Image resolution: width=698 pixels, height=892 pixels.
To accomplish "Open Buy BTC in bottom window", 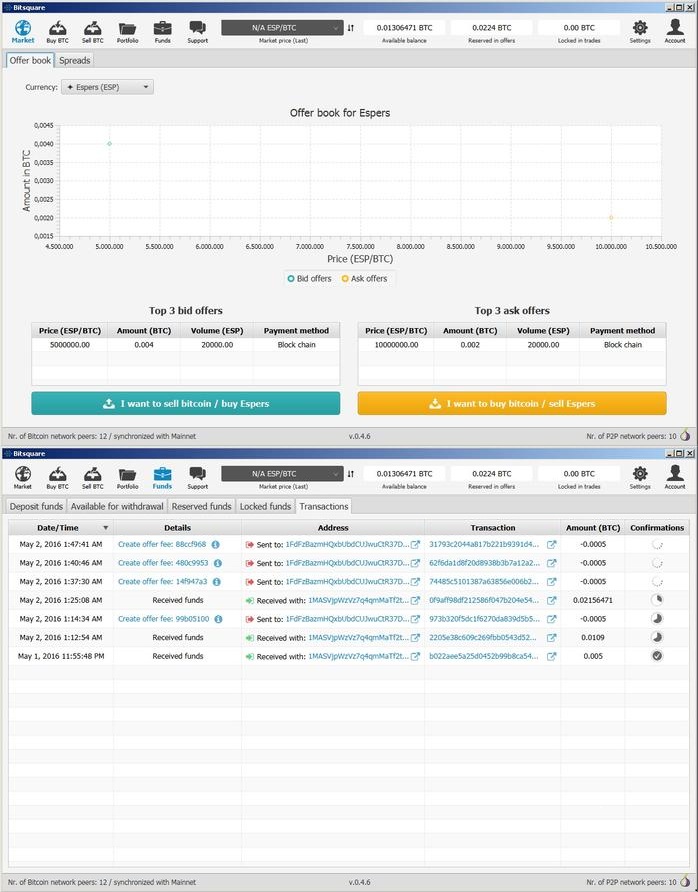I will [57, 478].
